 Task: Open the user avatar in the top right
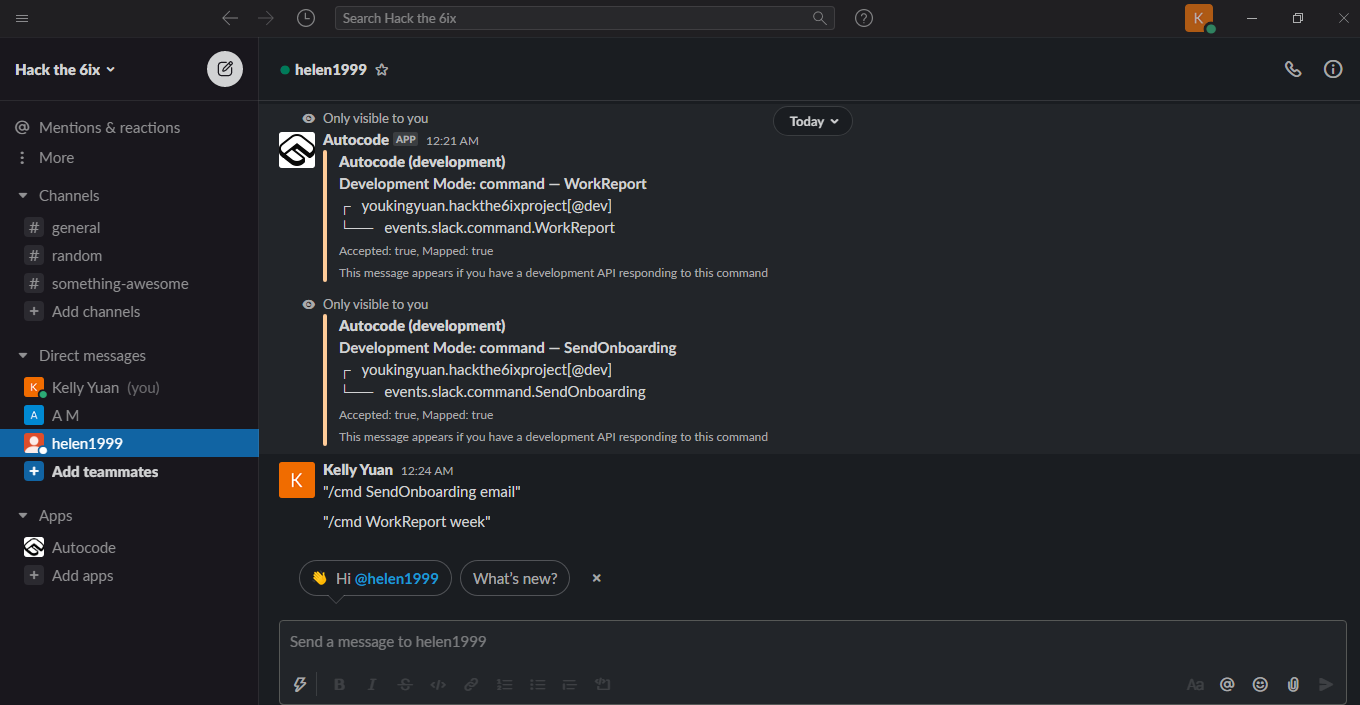click(1199, 18)
